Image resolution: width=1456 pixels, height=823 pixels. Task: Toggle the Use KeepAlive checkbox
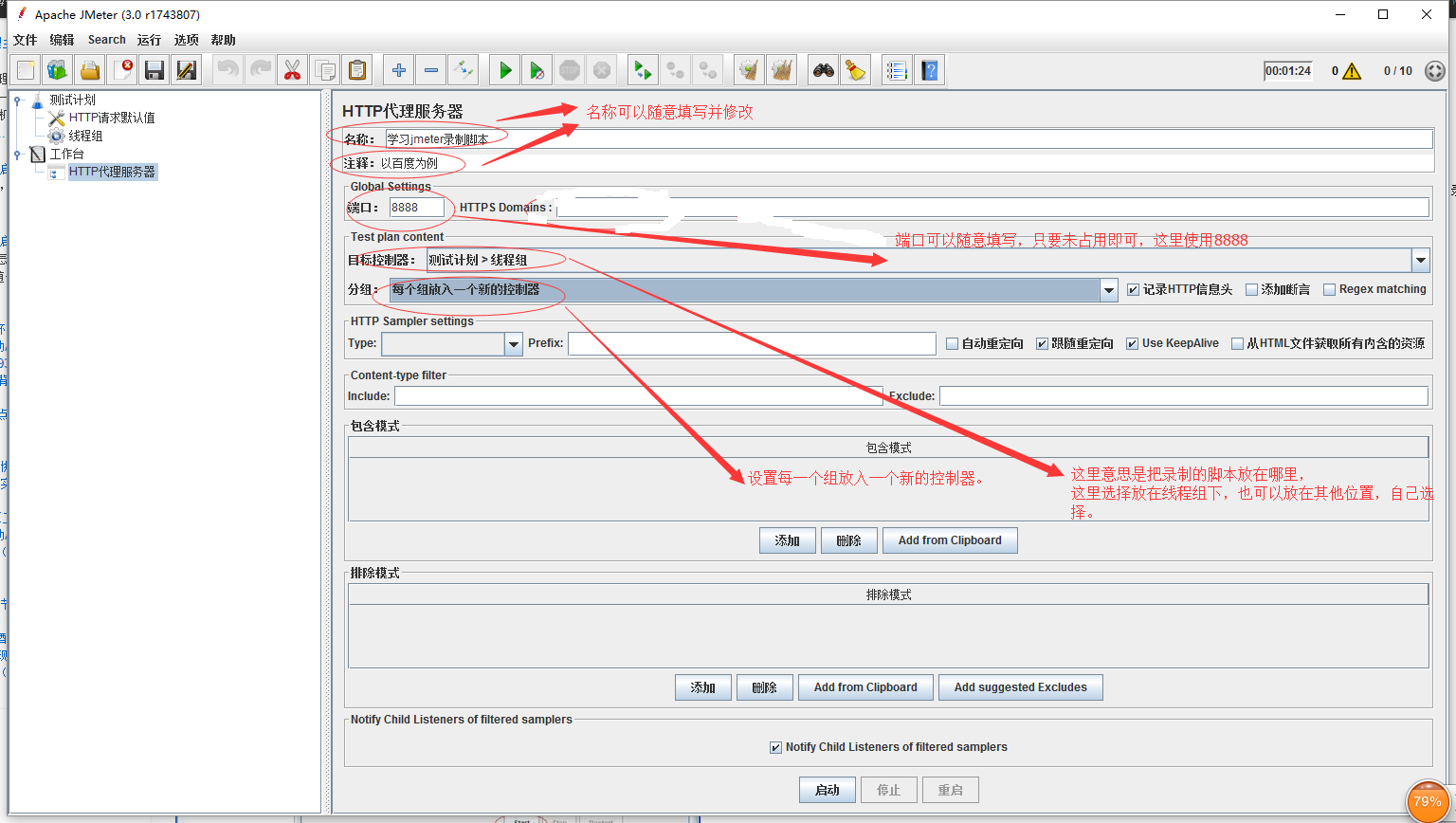point(1132,344)
